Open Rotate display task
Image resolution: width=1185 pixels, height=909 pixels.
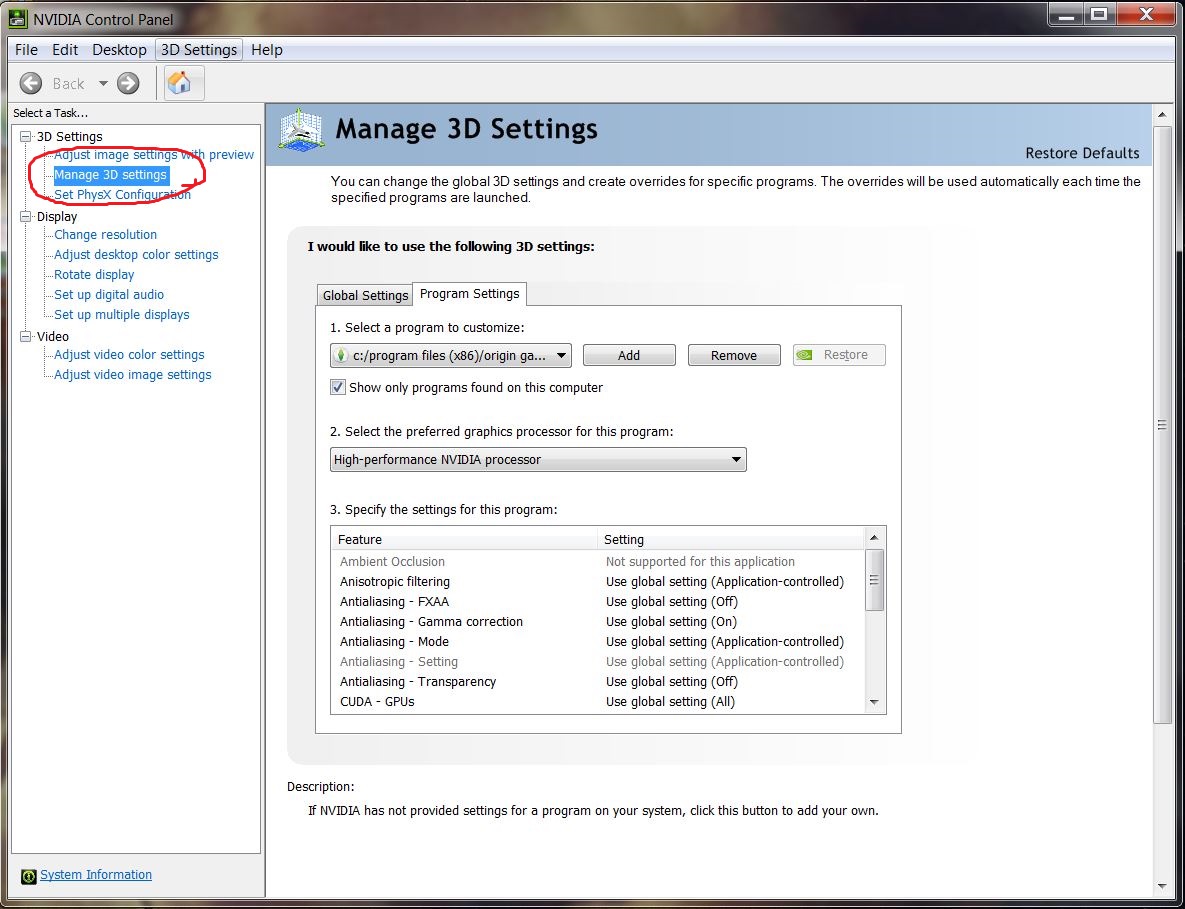tap(94, 275)
